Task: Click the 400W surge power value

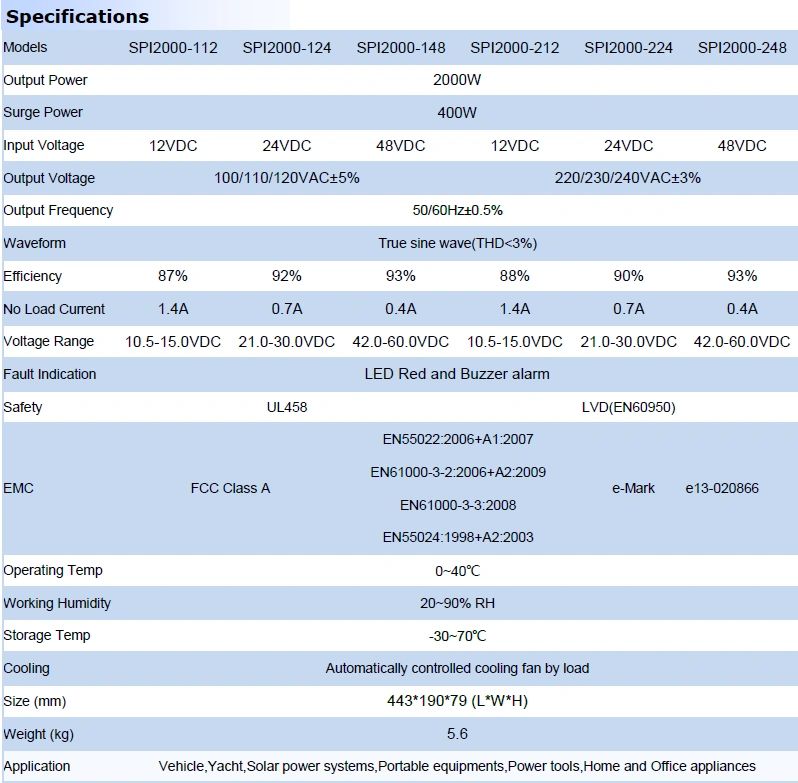Action: point(457,112)
